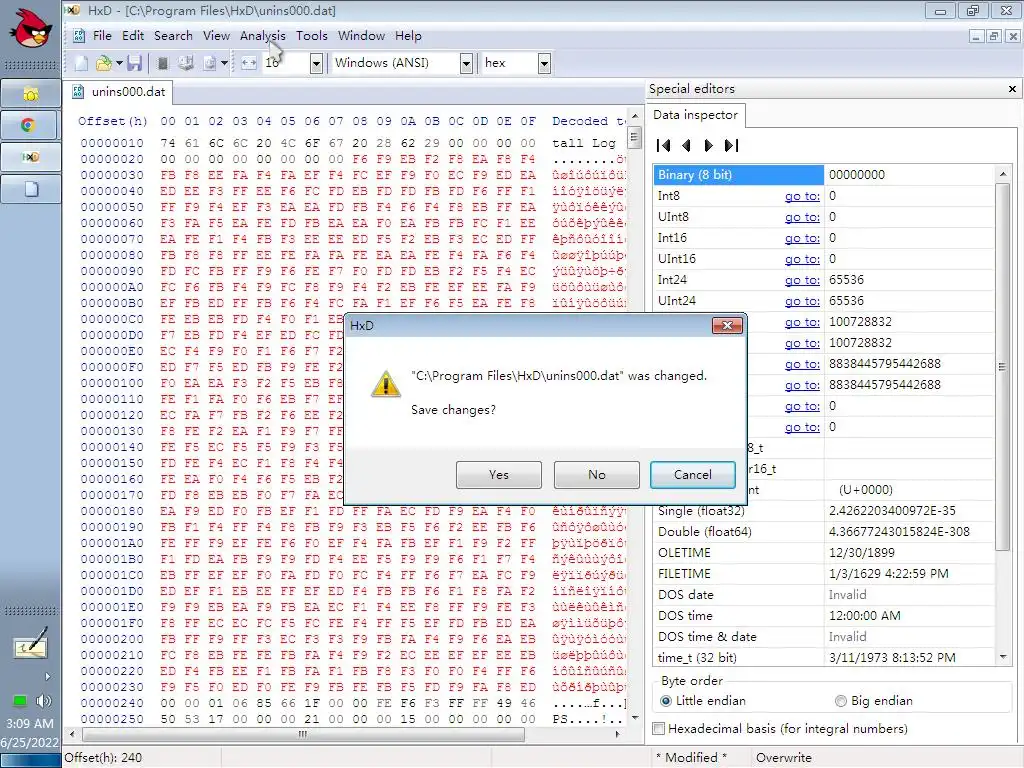The height and width of the screenshot is (768, 1024).
Task: Open the Window menu
Action: pyautogui.click(x=361, y=35)
